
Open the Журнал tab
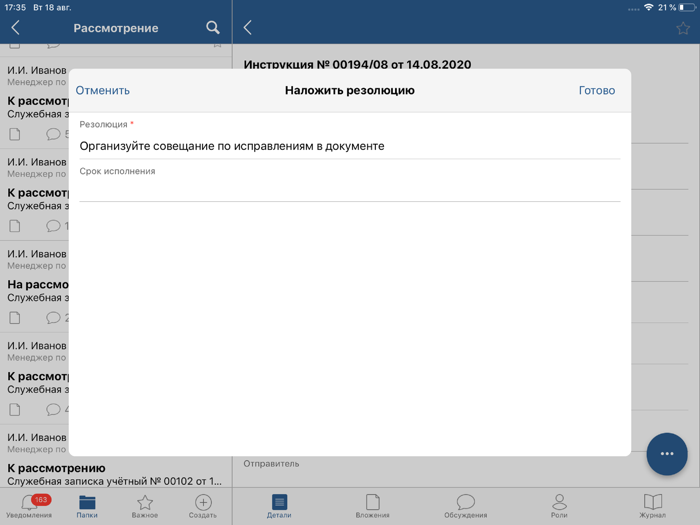click(652, 506)
